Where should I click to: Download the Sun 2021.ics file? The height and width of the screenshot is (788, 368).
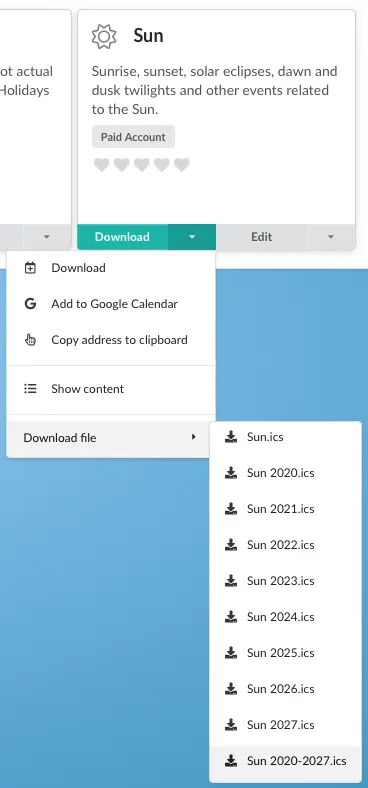tap(285, 509)
